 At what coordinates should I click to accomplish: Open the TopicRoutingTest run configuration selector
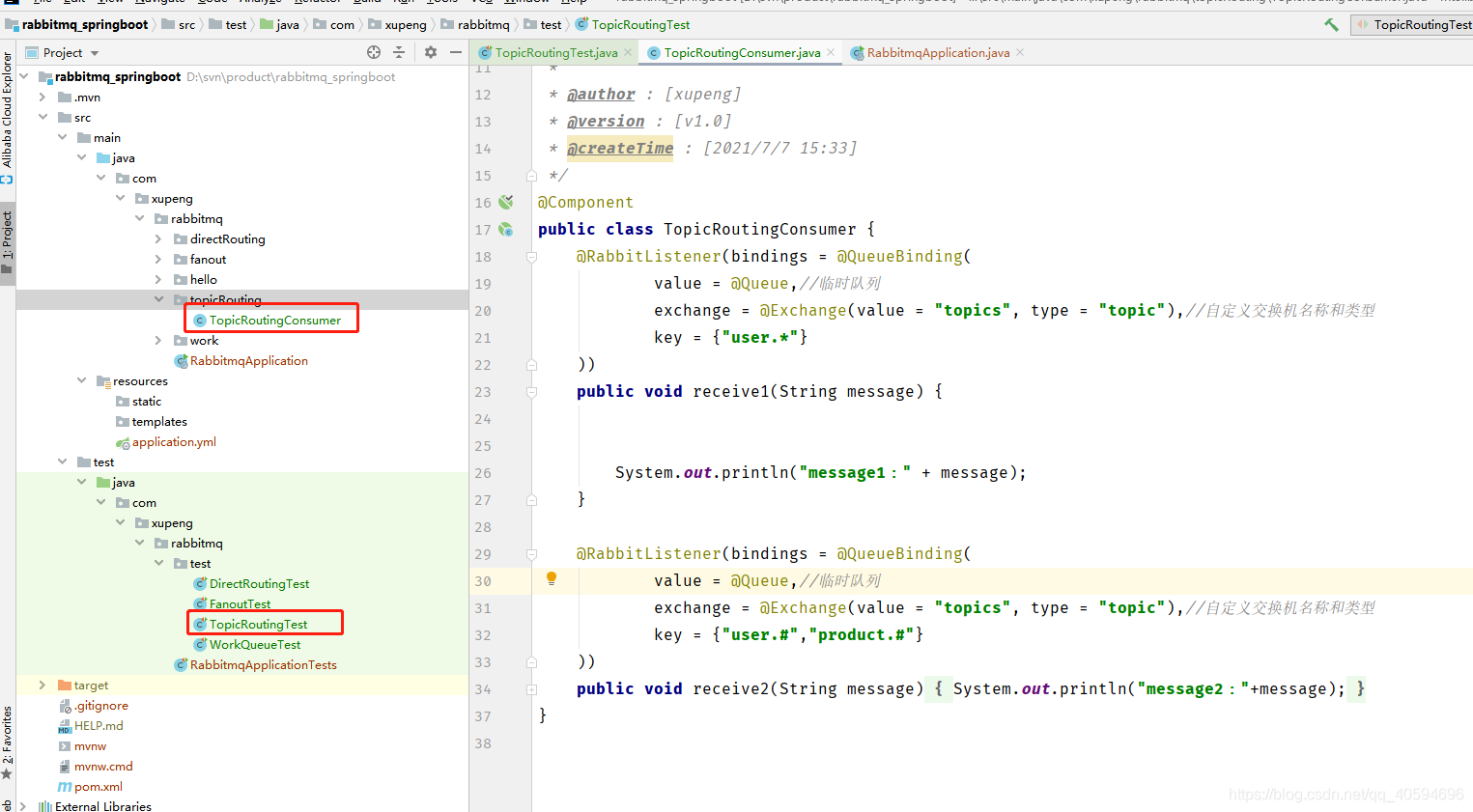point(1420,25)
